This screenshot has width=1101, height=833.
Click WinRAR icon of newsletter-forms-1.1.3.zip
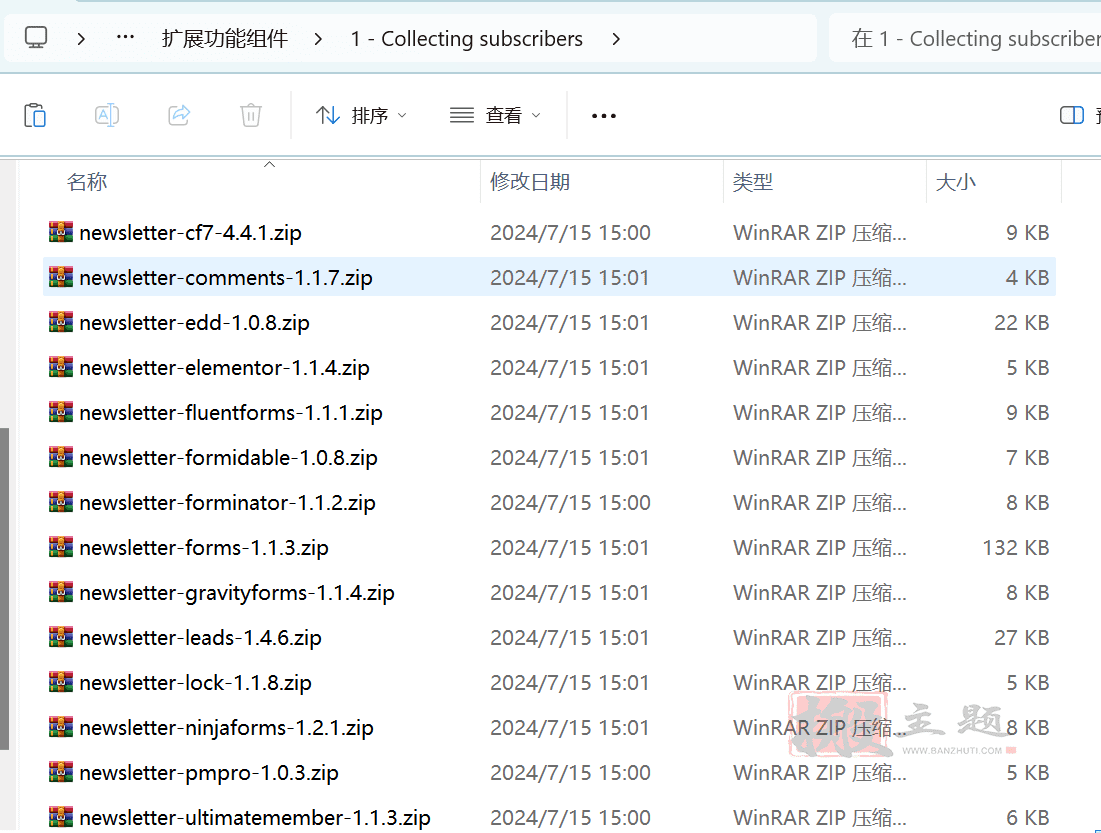click(61, 546)
